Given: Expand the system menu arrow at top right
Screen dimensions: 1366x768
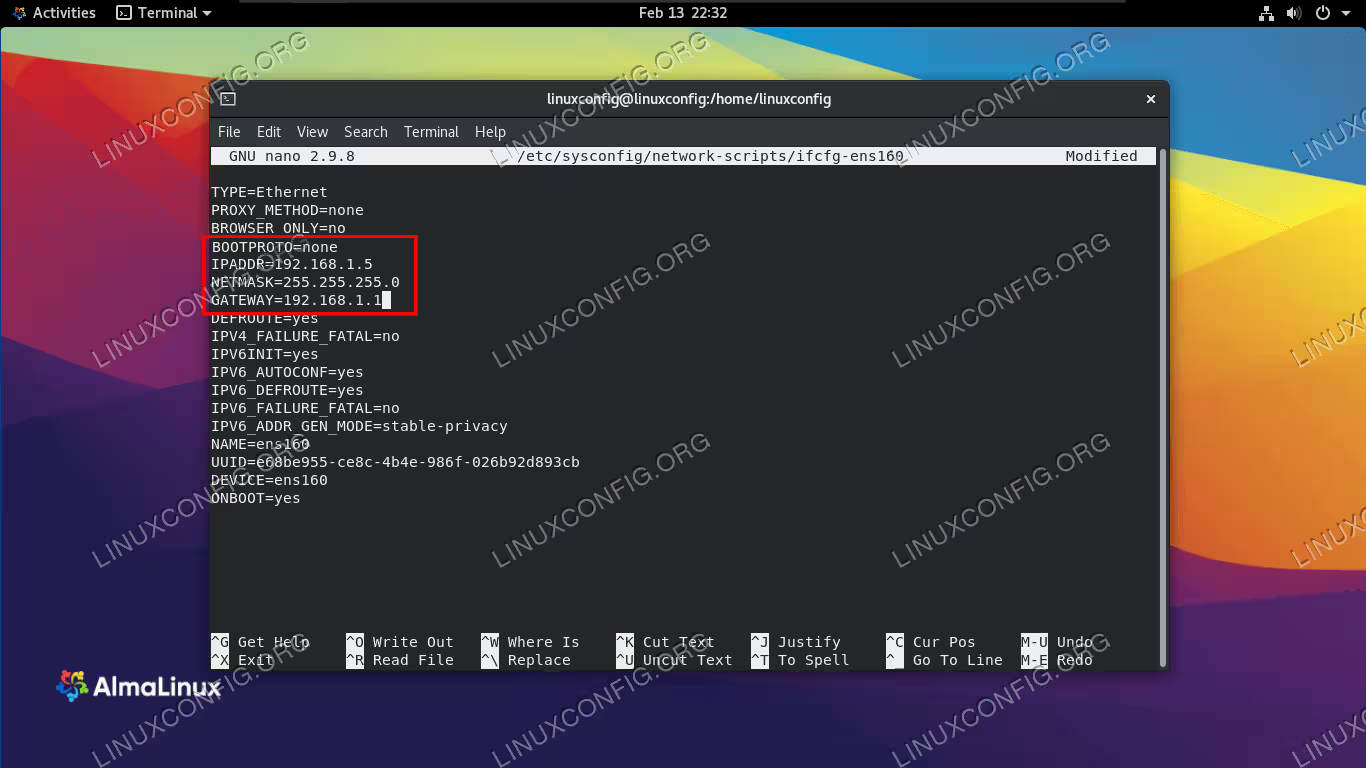Looking at the screenshot, I should click(x=1345, y=13).
